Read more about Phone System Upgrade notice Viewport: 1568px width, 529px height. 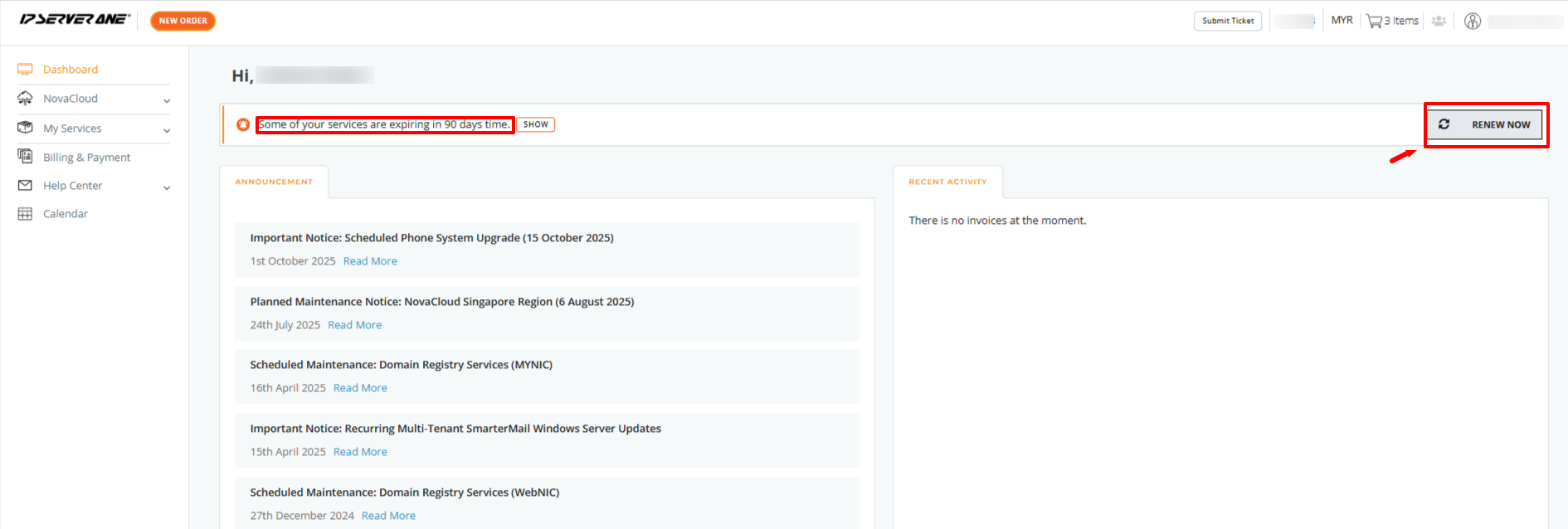tap(370, 261)
